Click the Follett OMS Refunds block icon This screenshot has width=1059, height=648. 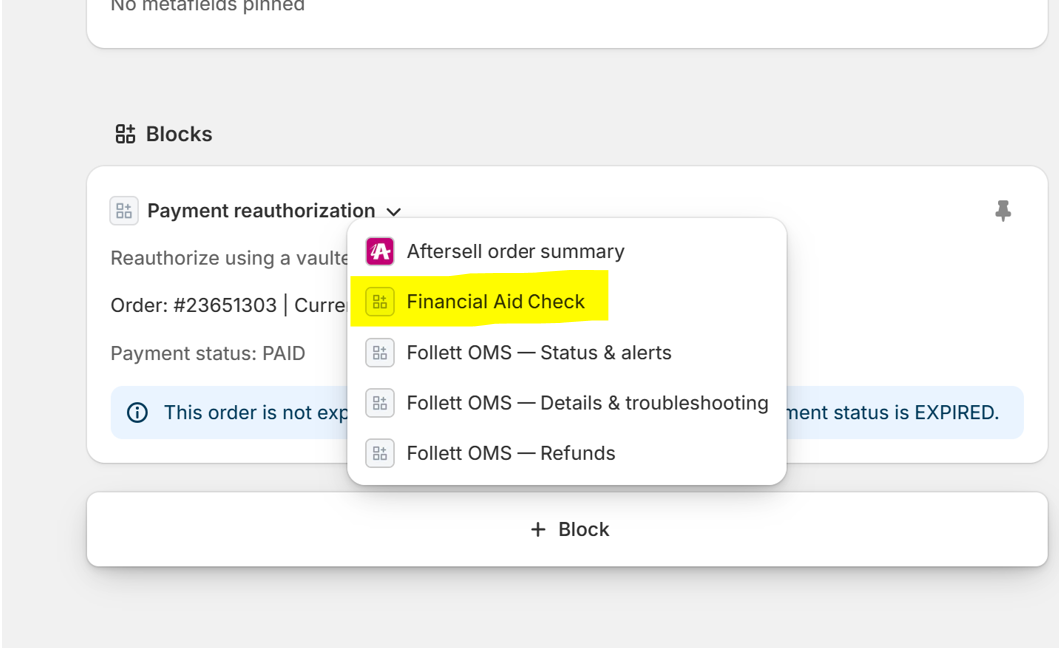point(380,453)
